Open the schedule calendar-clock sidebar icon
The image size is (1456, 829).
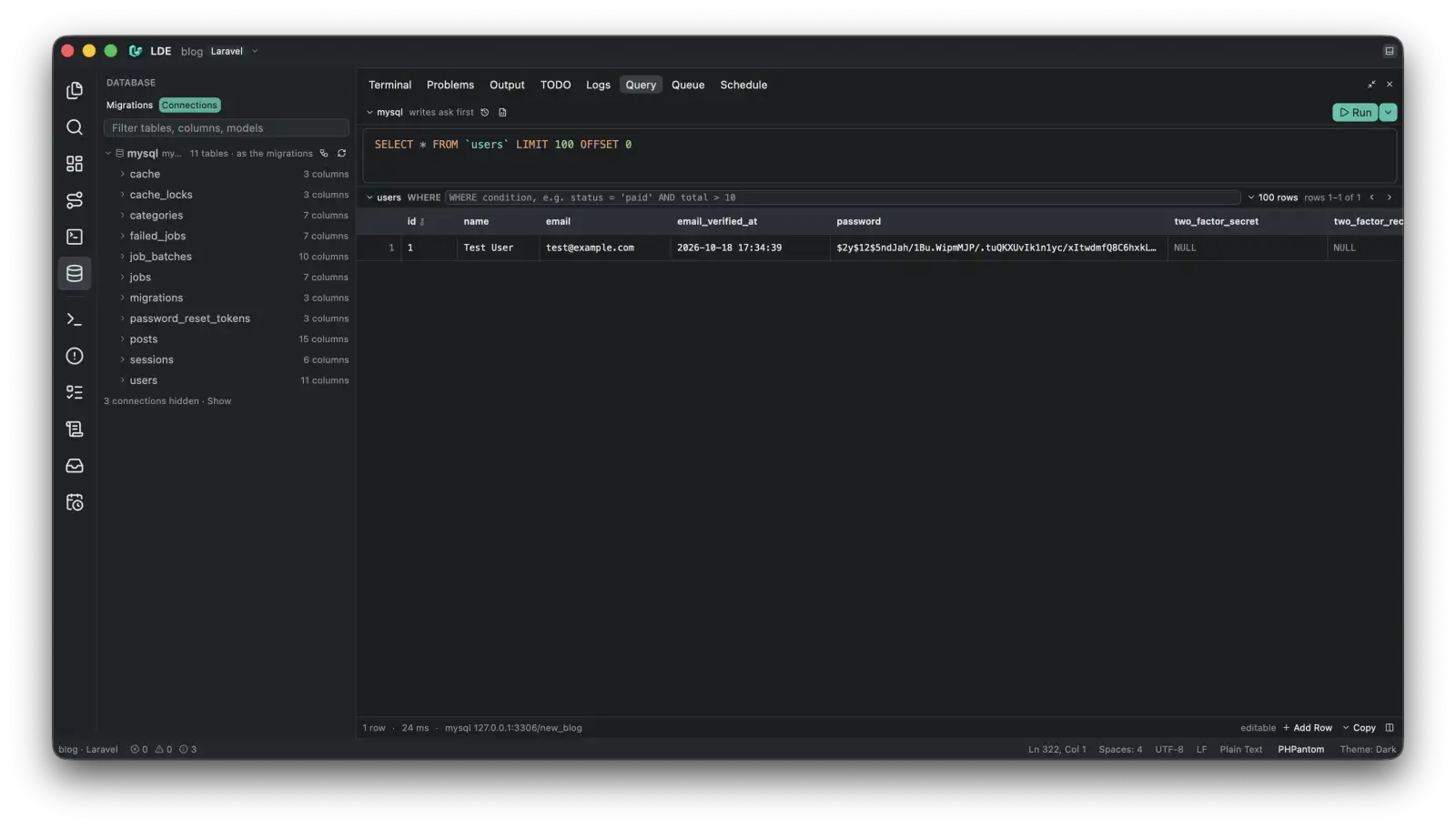point(75,502)
